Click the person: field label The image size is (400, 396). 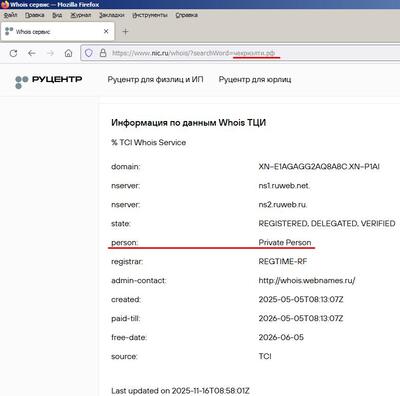(x=124, y=242)
